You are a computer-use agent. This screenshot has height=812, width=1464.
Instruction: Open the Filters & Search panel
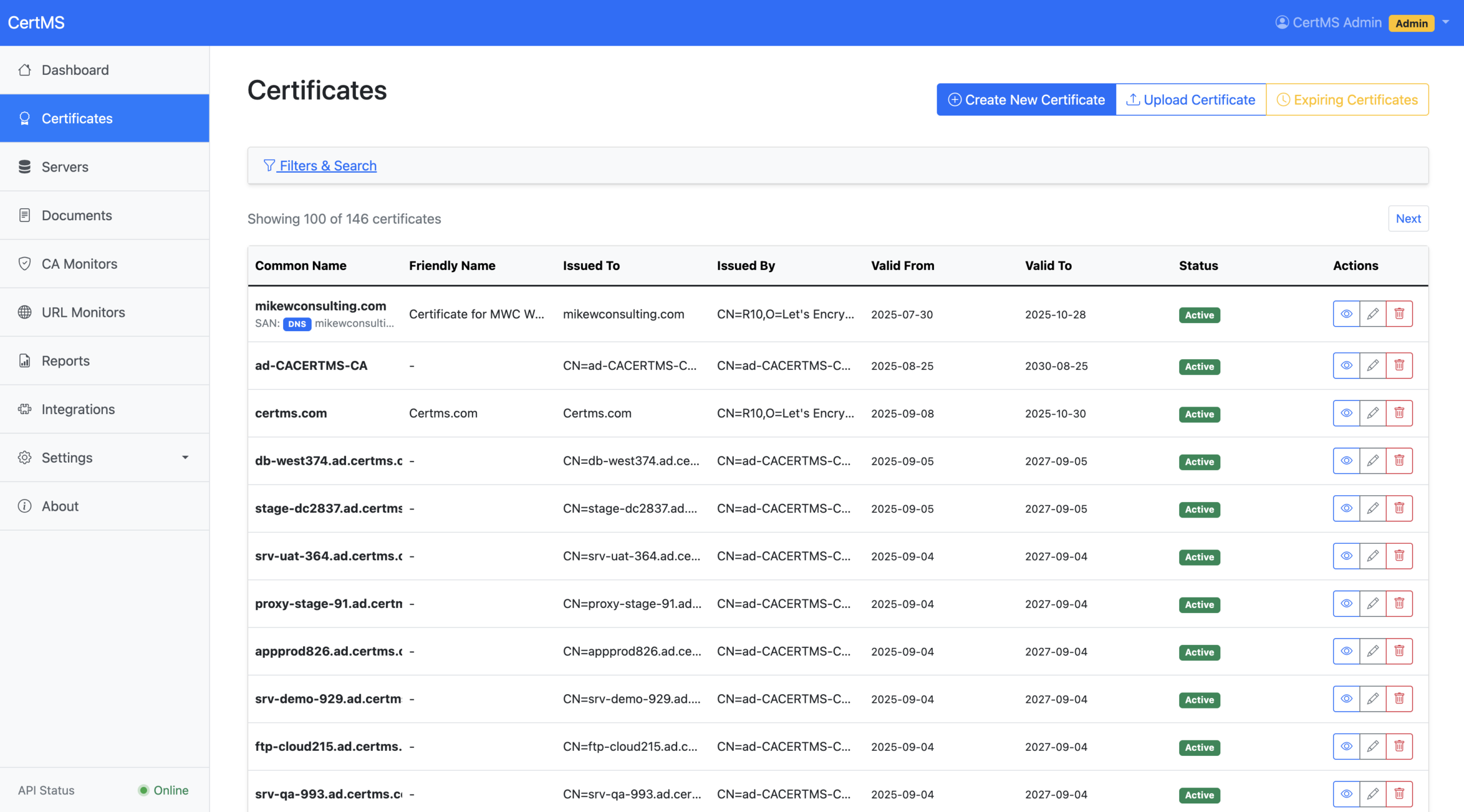click(x=320, y=166)
